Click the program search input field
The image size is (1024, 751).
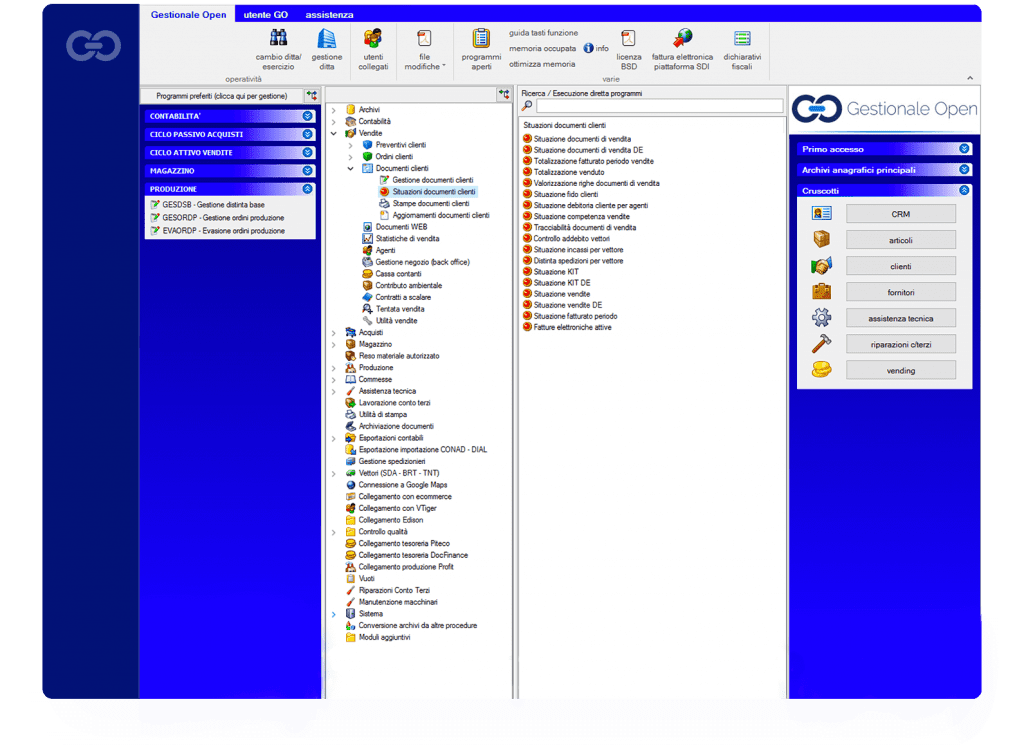659,106
